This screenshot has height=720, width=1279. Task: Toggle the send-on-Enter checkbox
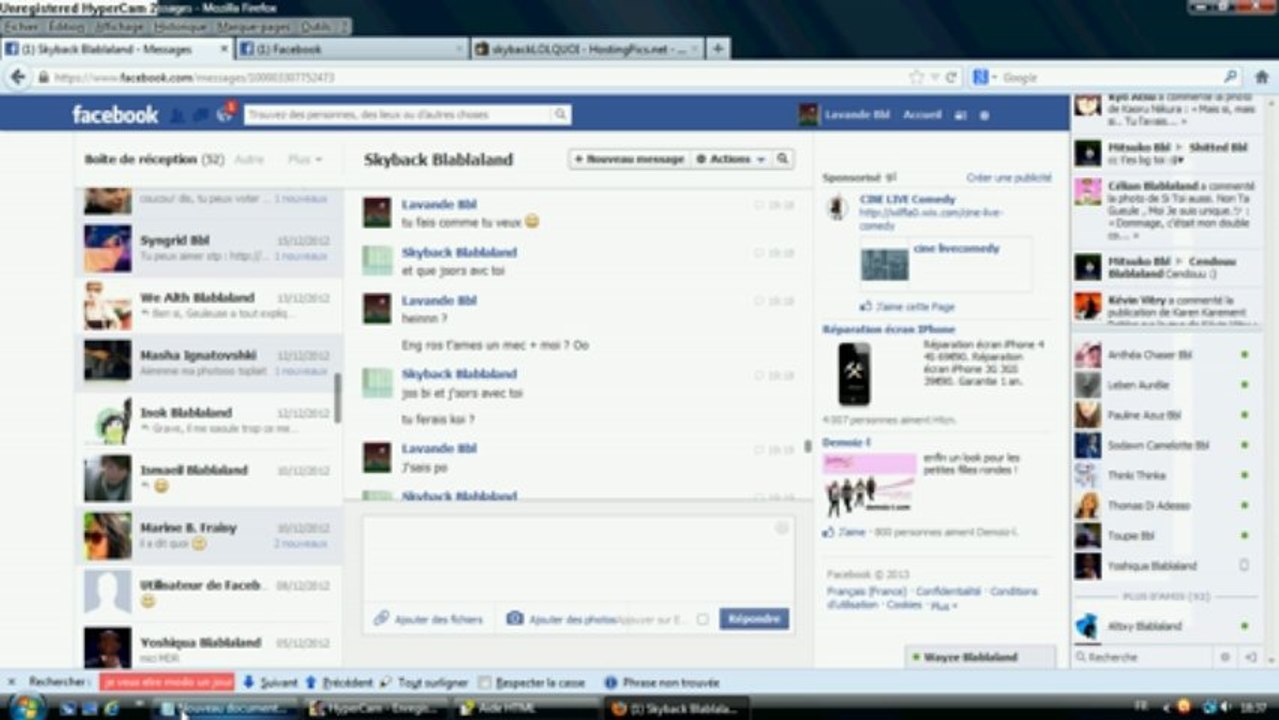click(x=702, y=620)
